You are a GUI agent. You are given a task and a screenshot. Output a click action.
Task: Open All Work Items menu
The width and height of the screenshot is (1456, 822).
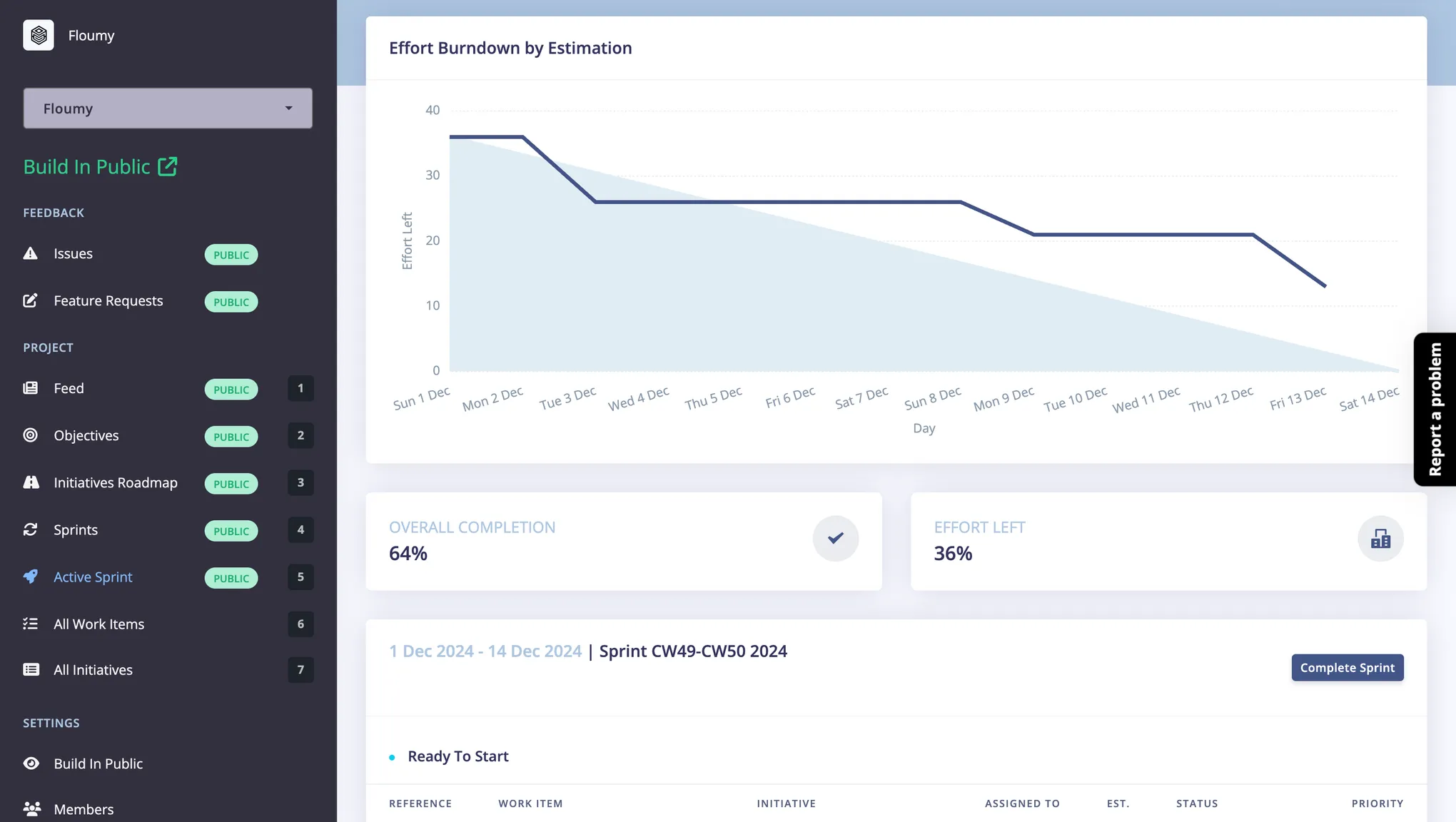[x=98, y=624]
